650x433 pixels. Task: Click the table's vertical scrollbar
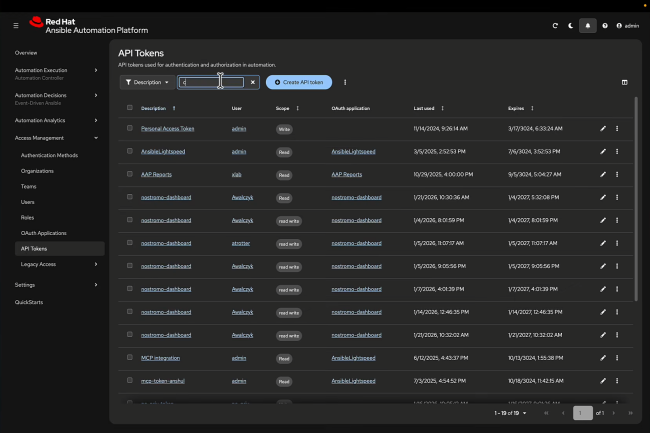636,199
